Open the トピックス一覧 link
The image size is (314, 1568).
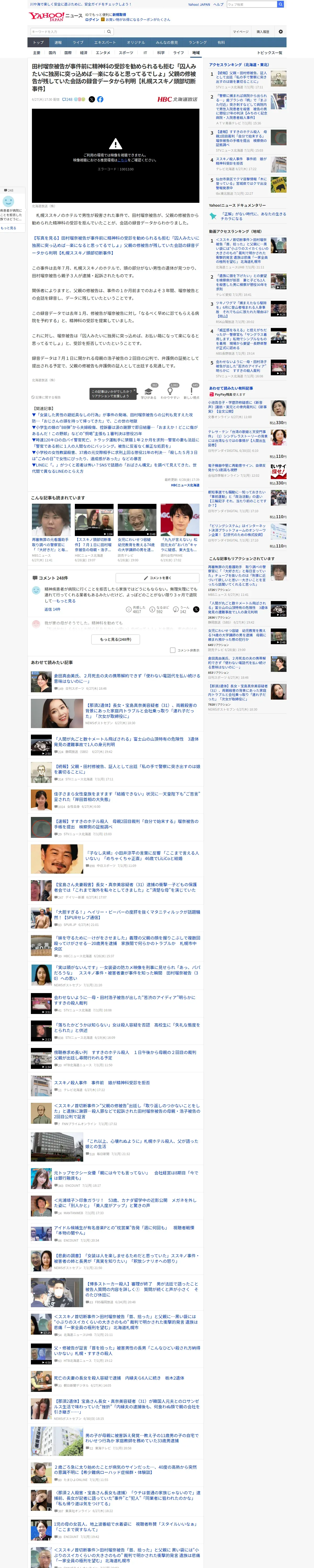point(270,53)
